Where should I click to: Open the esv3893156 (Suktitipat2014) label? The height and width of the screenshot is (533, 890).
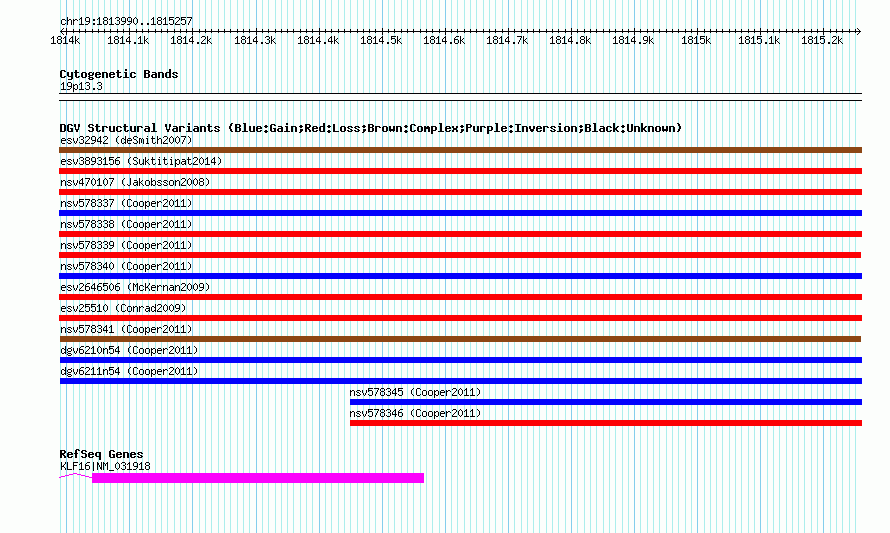coord(141,161)
